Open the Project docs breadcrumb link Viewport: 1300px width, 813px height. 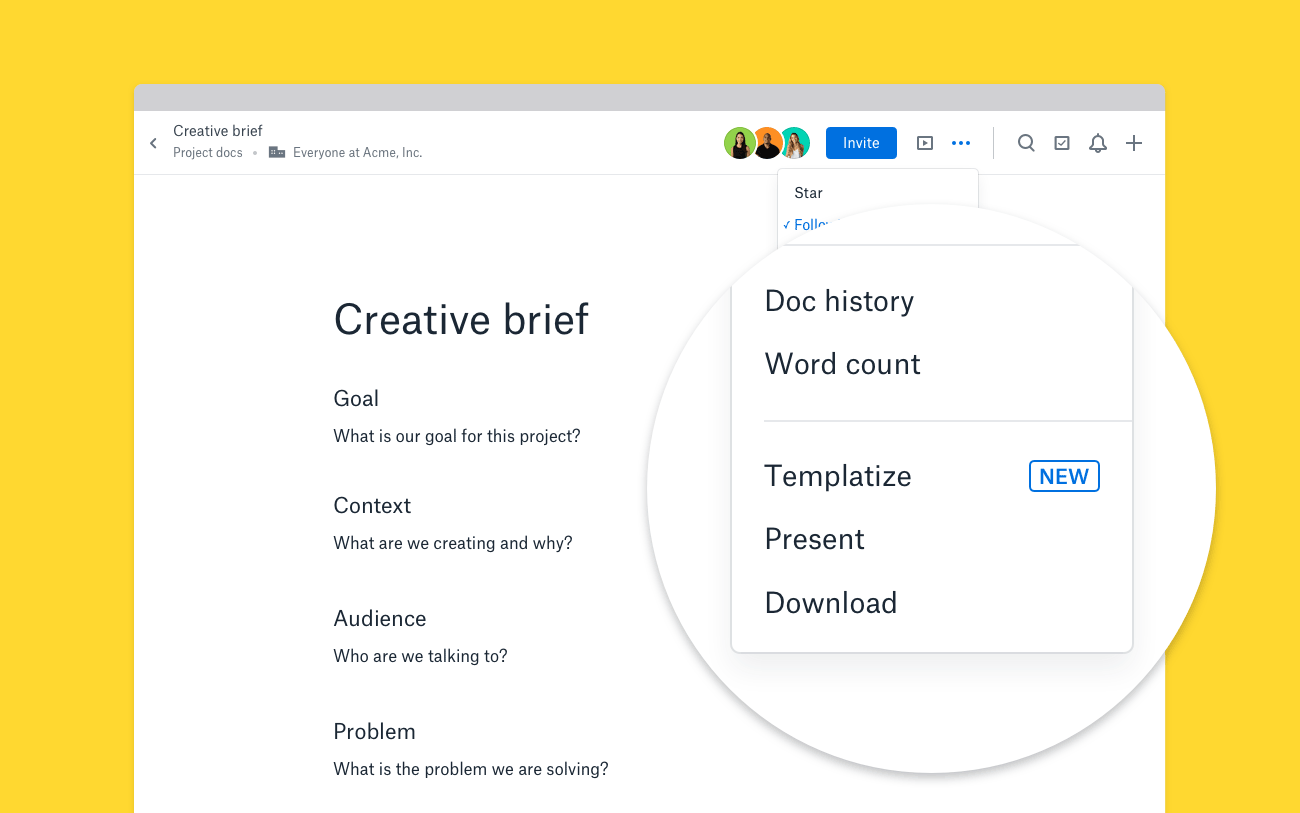pos(207,152)
